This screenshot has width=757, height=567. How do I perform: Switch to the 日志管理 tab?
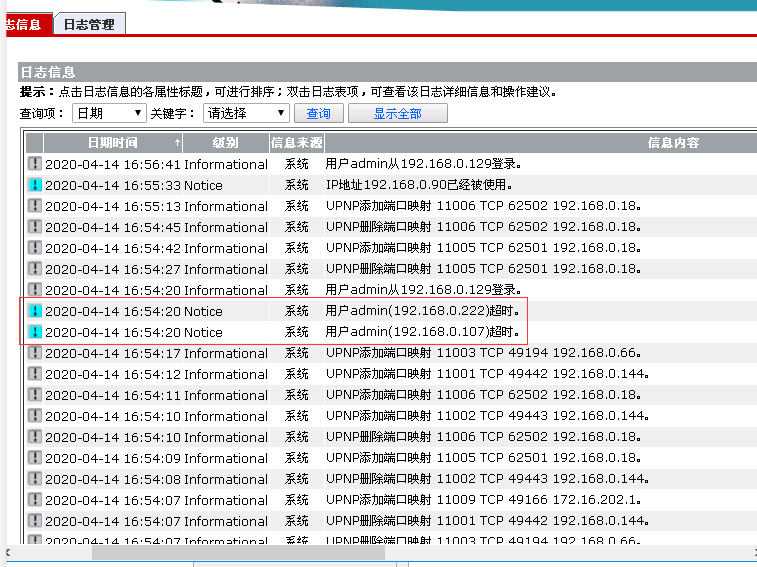[x=89, y=24]
